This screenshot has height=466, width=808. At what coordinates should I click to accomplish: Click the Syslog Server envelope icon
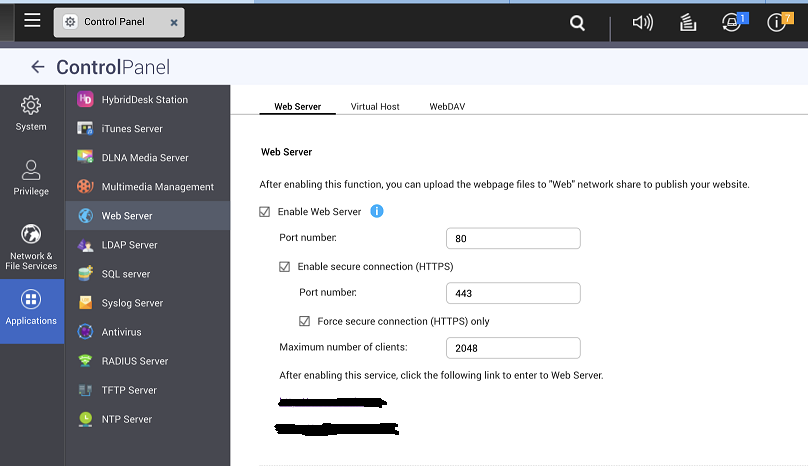[x=85, y=303]
